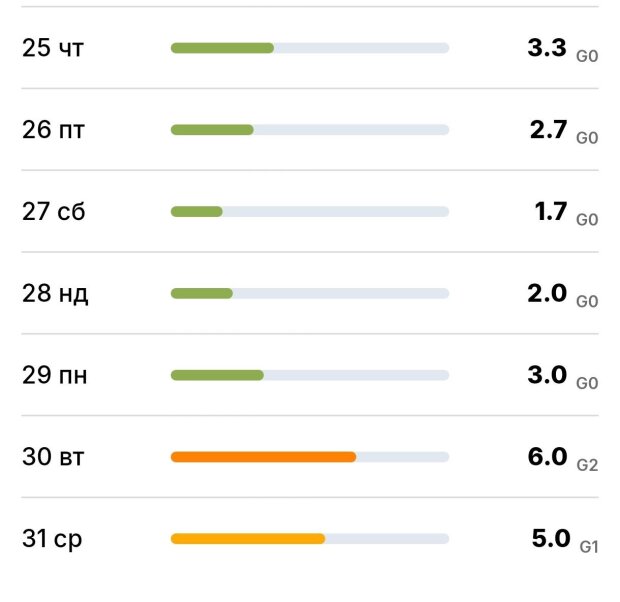Image resolution: width=620 pixels, height=602 pixels.
Task: Click the green bar for 25 чт
Action: coord(222,48)
